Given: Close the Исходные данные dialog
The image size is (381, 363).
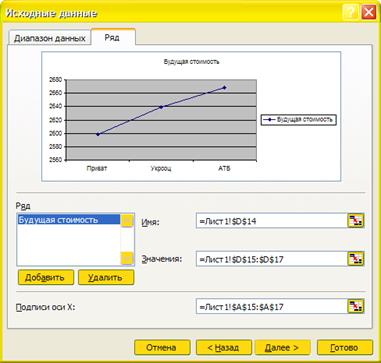Looking at the screenshot, I should 368,13.
